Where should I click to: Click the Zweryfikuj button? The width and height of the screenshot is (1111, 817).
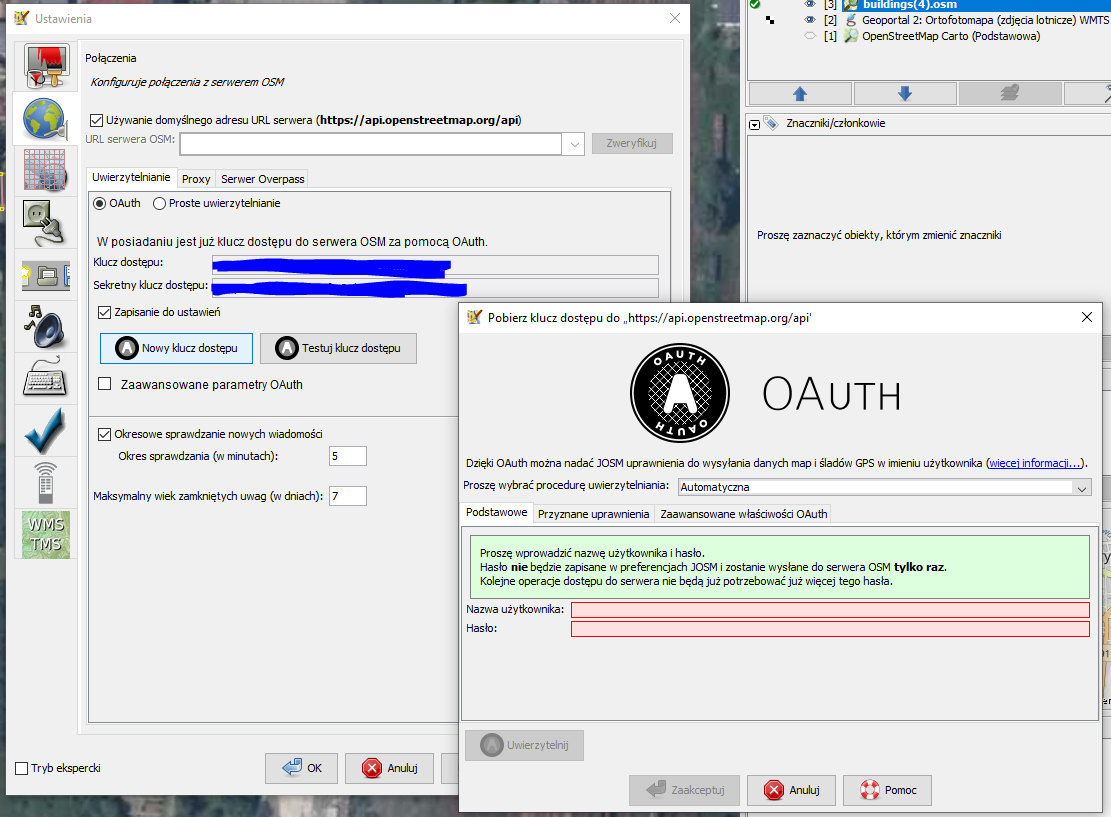[631, 144]
